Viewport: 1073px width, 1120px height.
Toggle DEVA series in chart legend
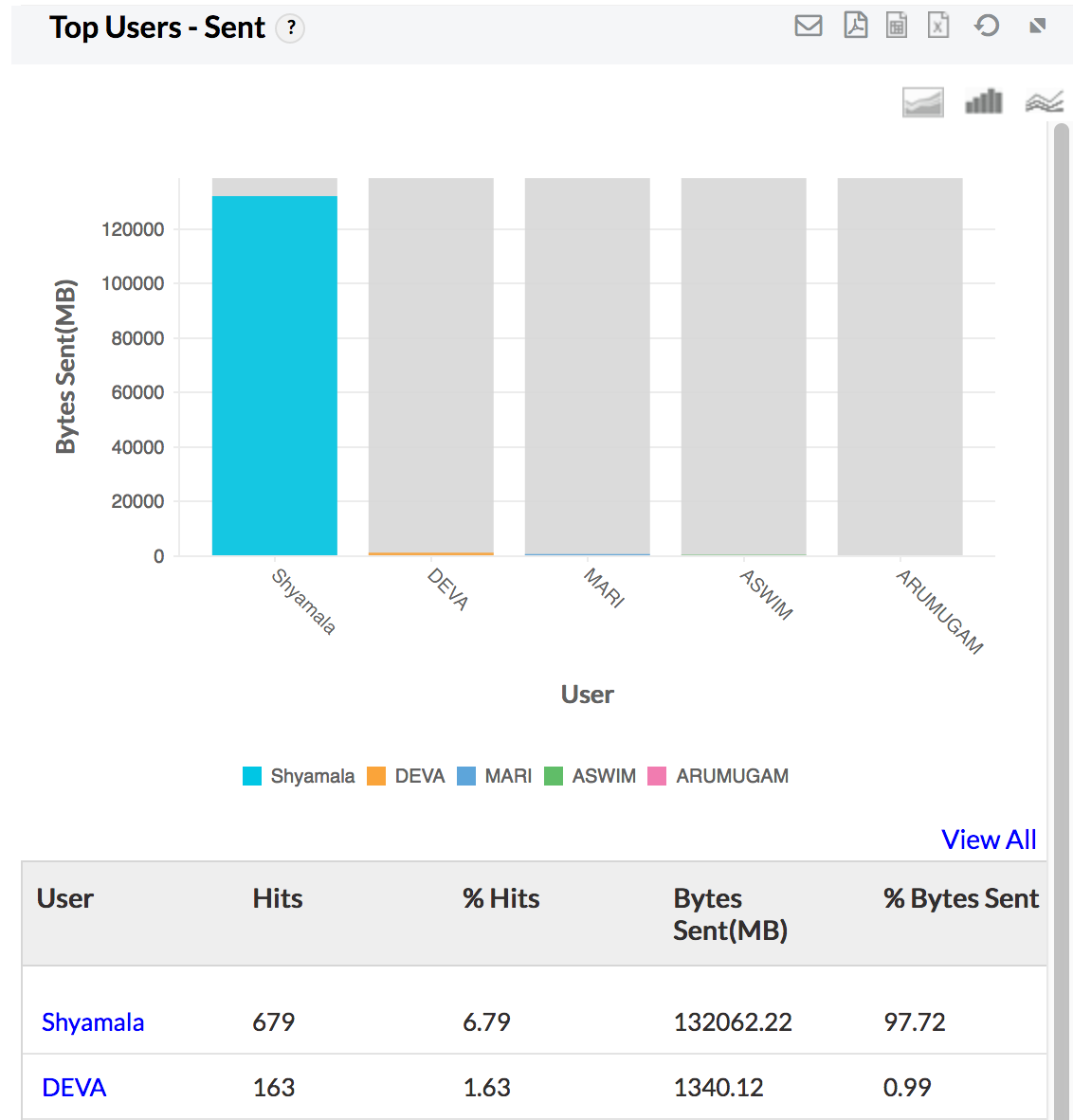click(x=408, y=776)
